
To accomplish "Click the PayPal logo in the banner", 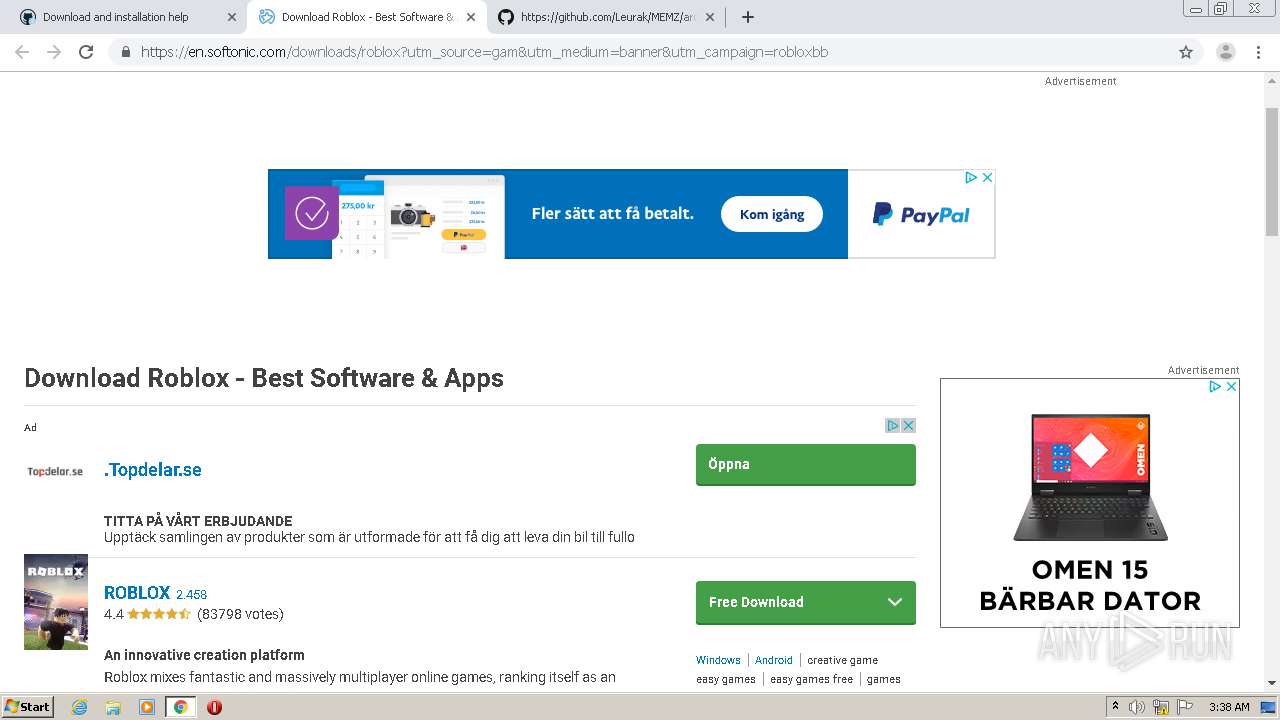I will pyautogui.click(x=921, y=214).
